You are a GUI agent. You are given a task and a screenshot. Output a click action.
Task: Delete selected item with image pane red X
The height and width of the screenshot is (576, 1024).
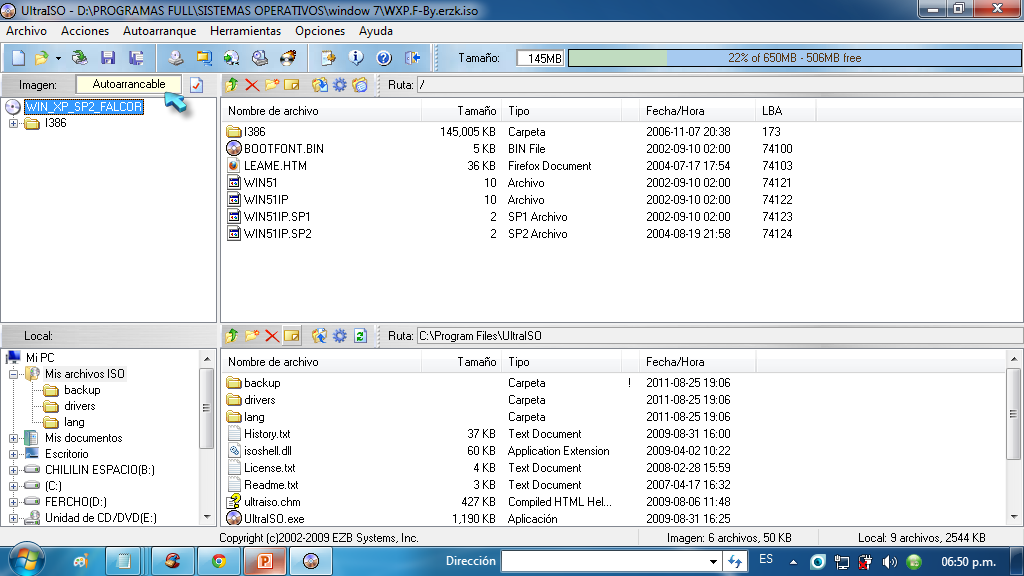point(252,85)
